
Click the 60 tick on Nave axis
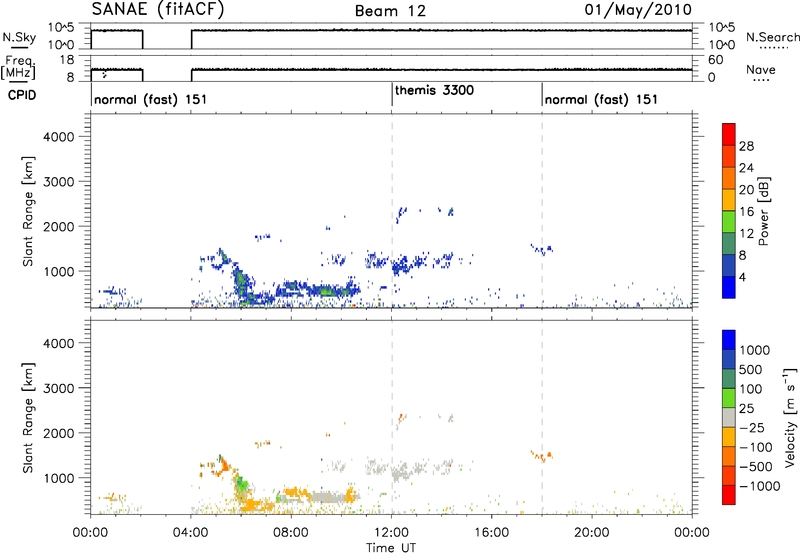coord(715,60)
